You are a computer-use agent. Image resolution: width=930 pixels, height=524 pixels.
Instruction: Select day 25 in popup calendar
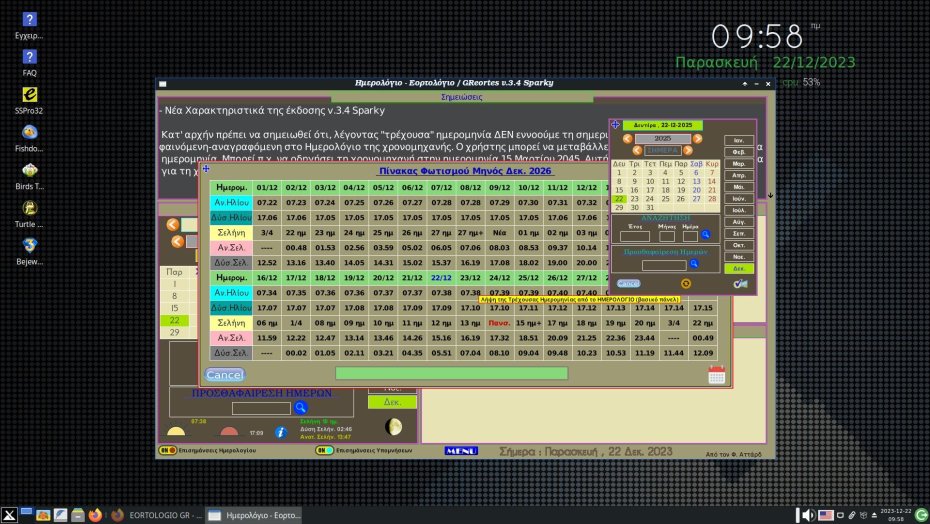(665, 199)
